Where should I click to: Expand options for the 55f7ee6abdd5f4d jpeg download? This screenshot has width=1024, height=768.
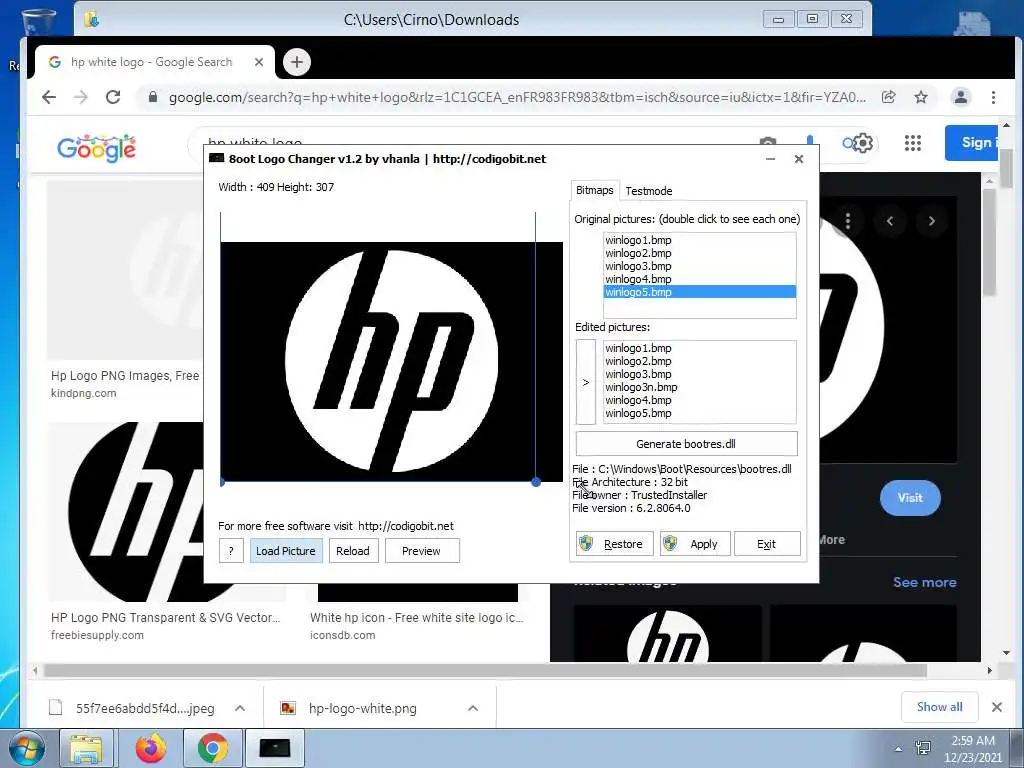click(x=240, y=708)
